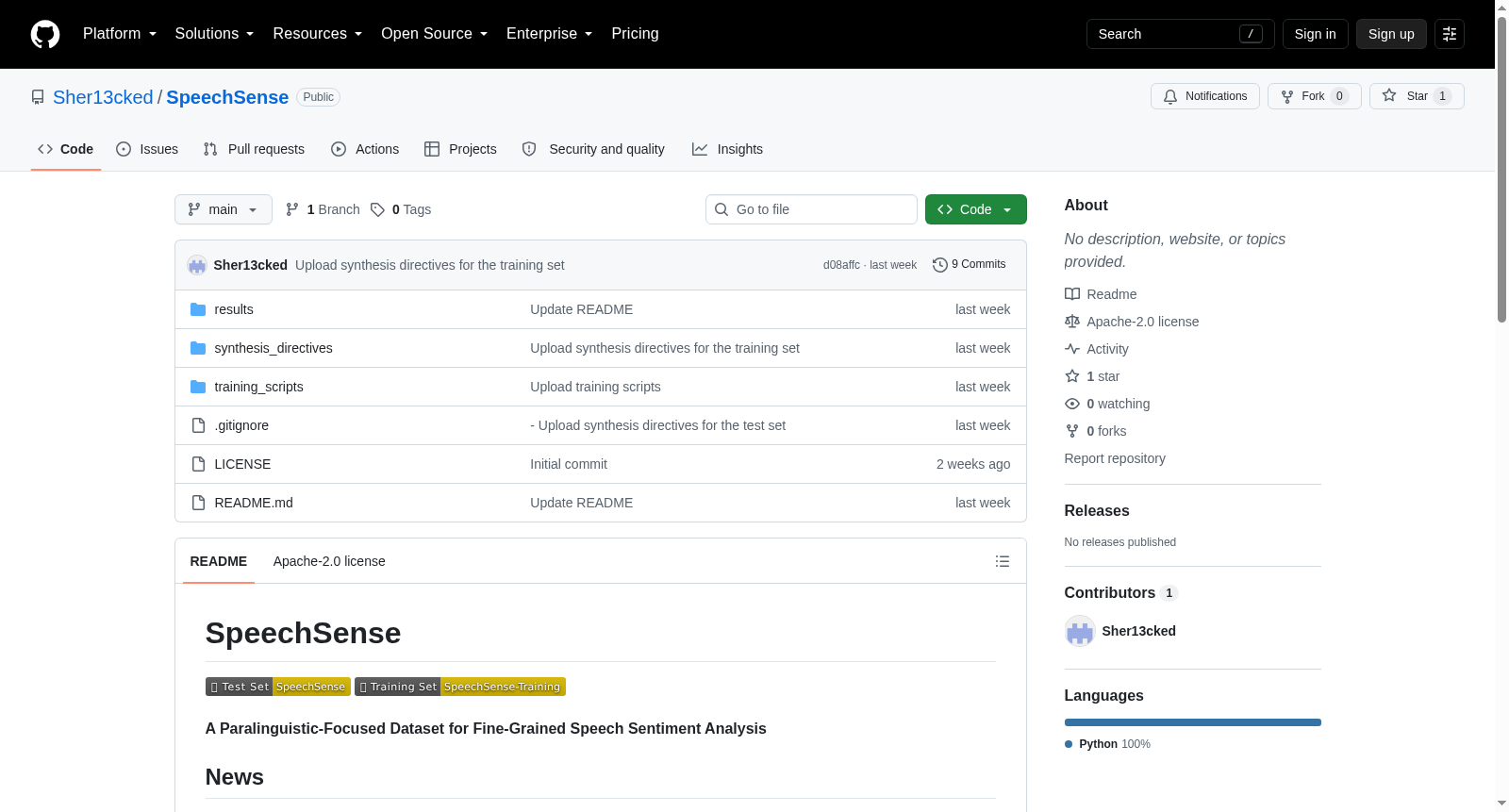Star the SpeechSense repository
The image size is (1509, 812).
click(1417, 96)
